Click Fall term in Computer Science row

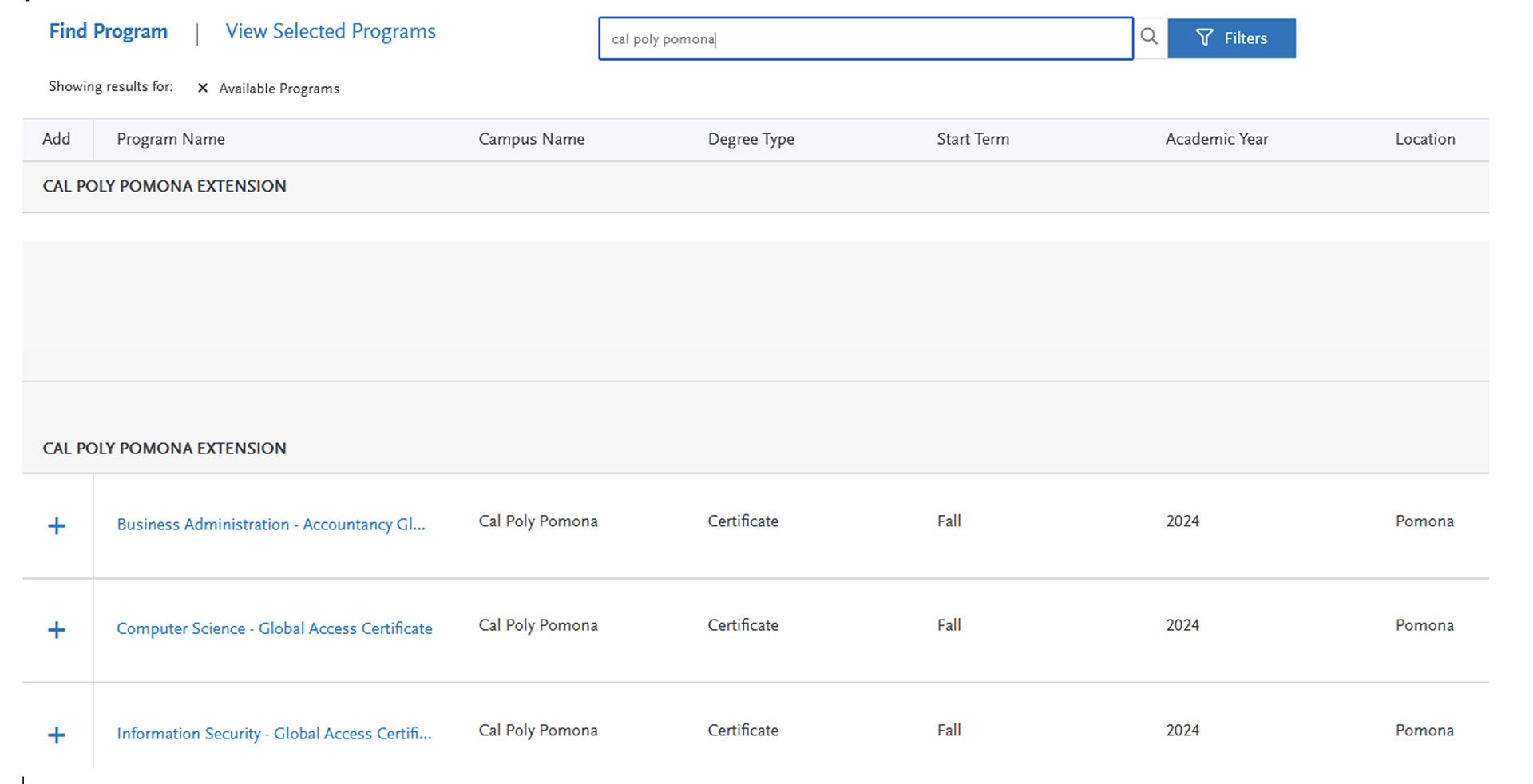(x=949, y=625)
